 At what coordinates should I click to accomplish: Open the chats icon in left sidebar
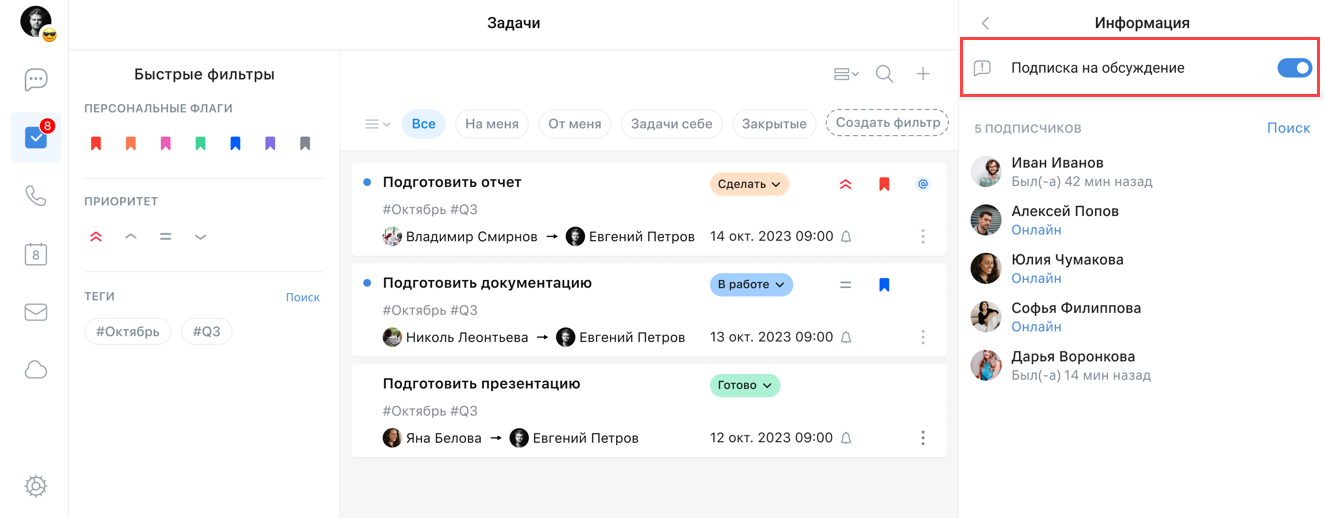pos(36,80)
